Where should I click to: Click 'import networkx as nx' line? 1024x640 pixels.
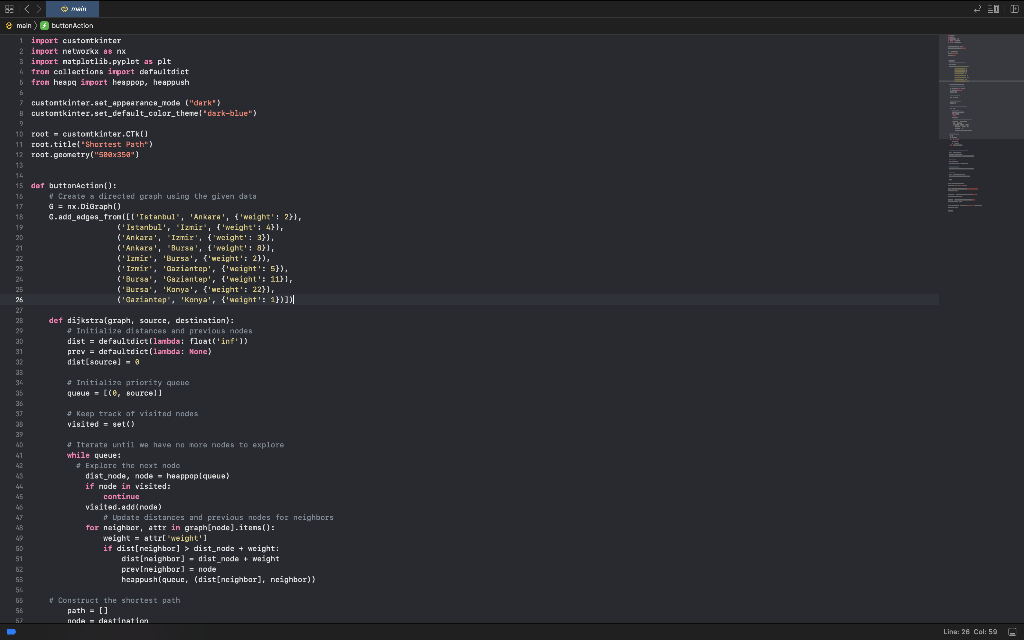[78, 51]
